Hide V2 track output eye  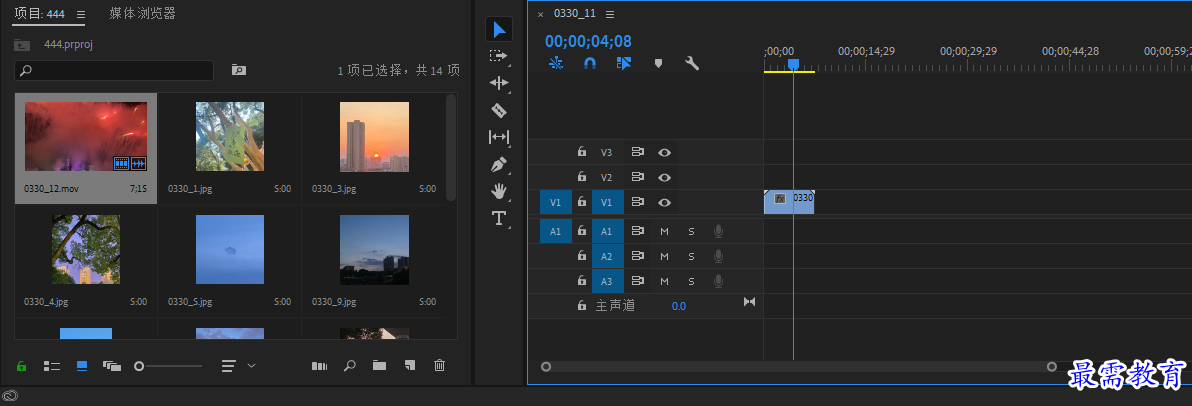point(664,177)
